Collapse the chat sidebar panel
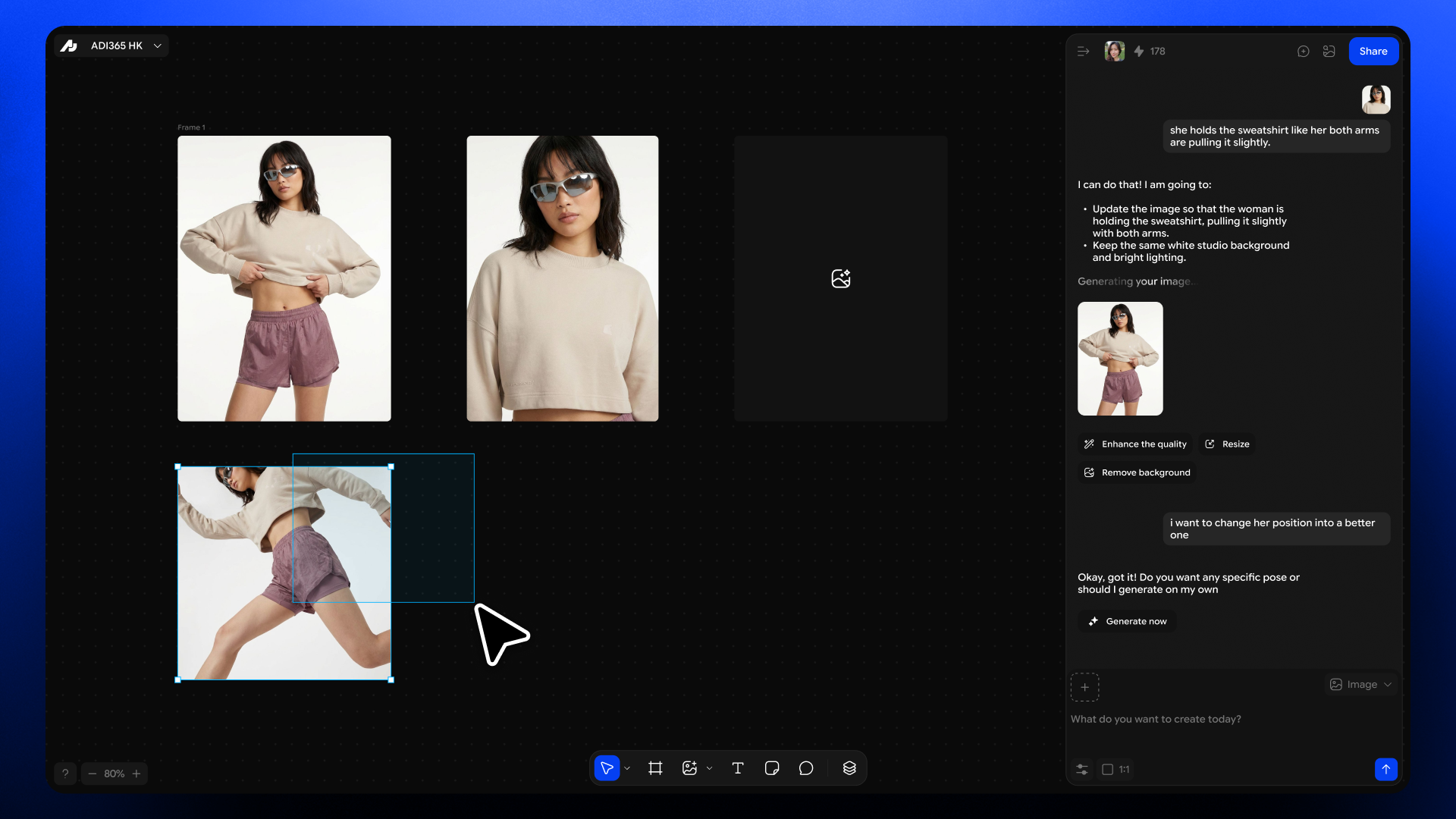The width and height of the screenshot is (1456, 819). pyautogui.click(x=1083, y=51)
